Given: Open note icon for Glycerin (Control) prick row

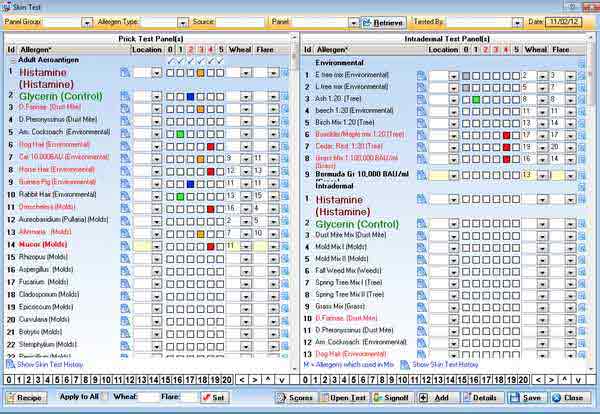Looking at the screenshot, I should (125, 96).
